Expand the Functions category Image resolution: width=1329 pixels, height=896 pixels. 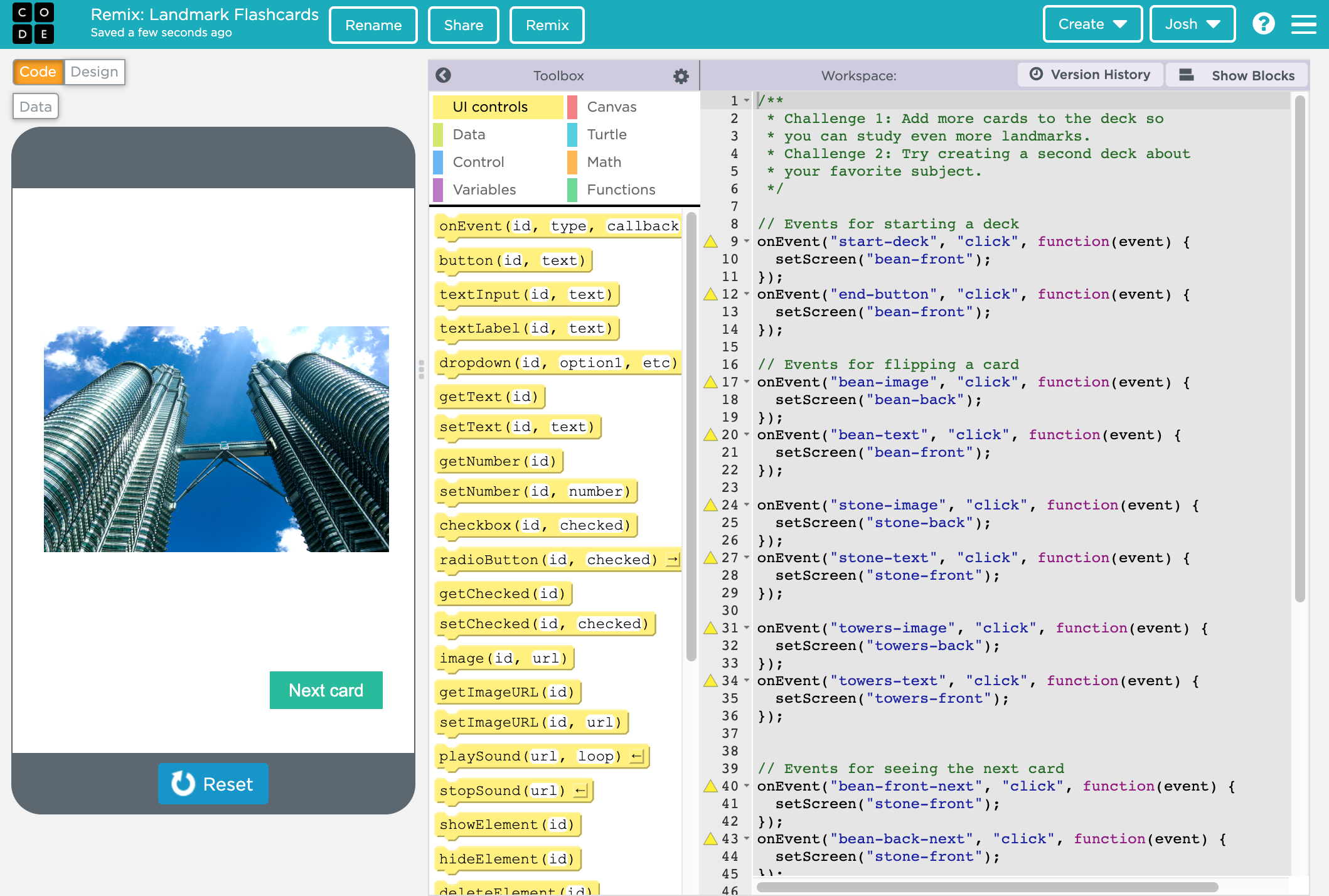[621, 189]
